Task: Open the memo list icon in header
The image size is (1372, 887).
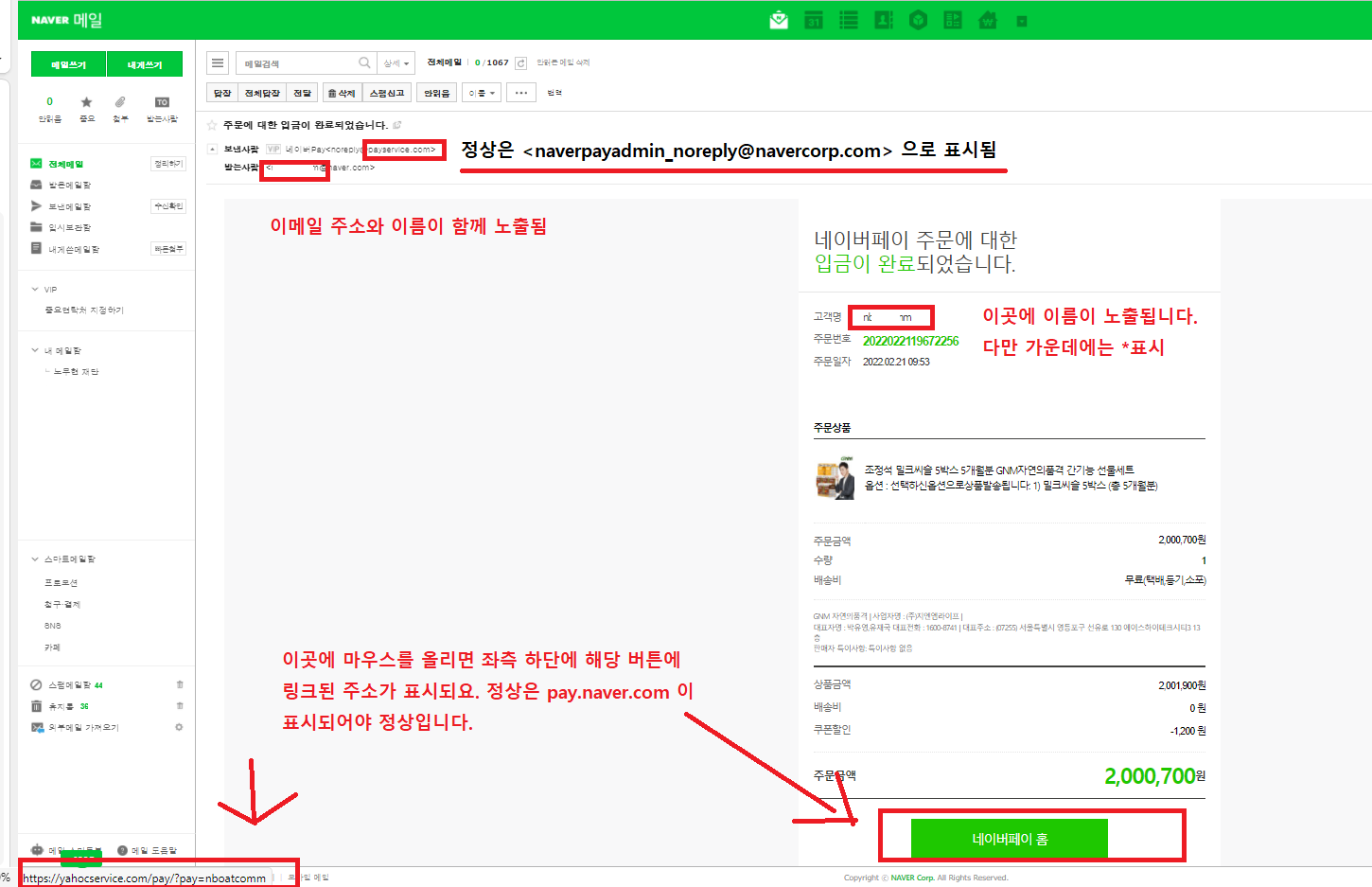Action: (849, 20)
